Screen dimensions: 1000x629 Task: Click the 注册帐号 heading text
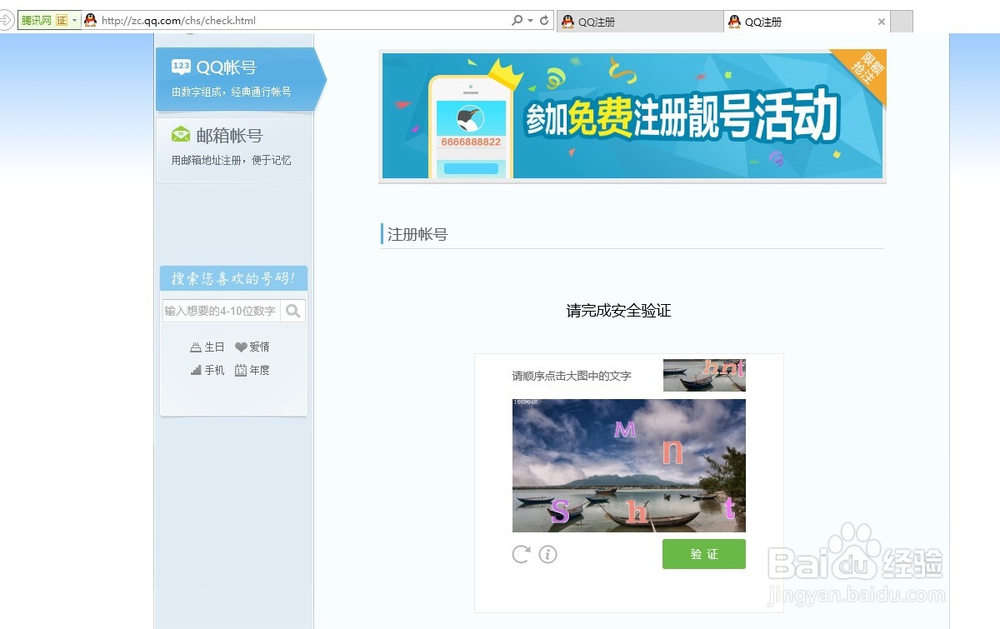(x=417, y=235)
